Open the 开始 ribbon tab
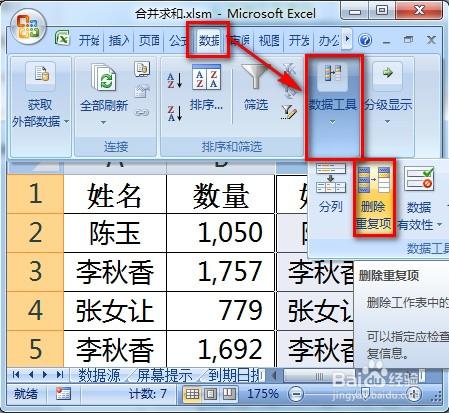 [89, 41]
